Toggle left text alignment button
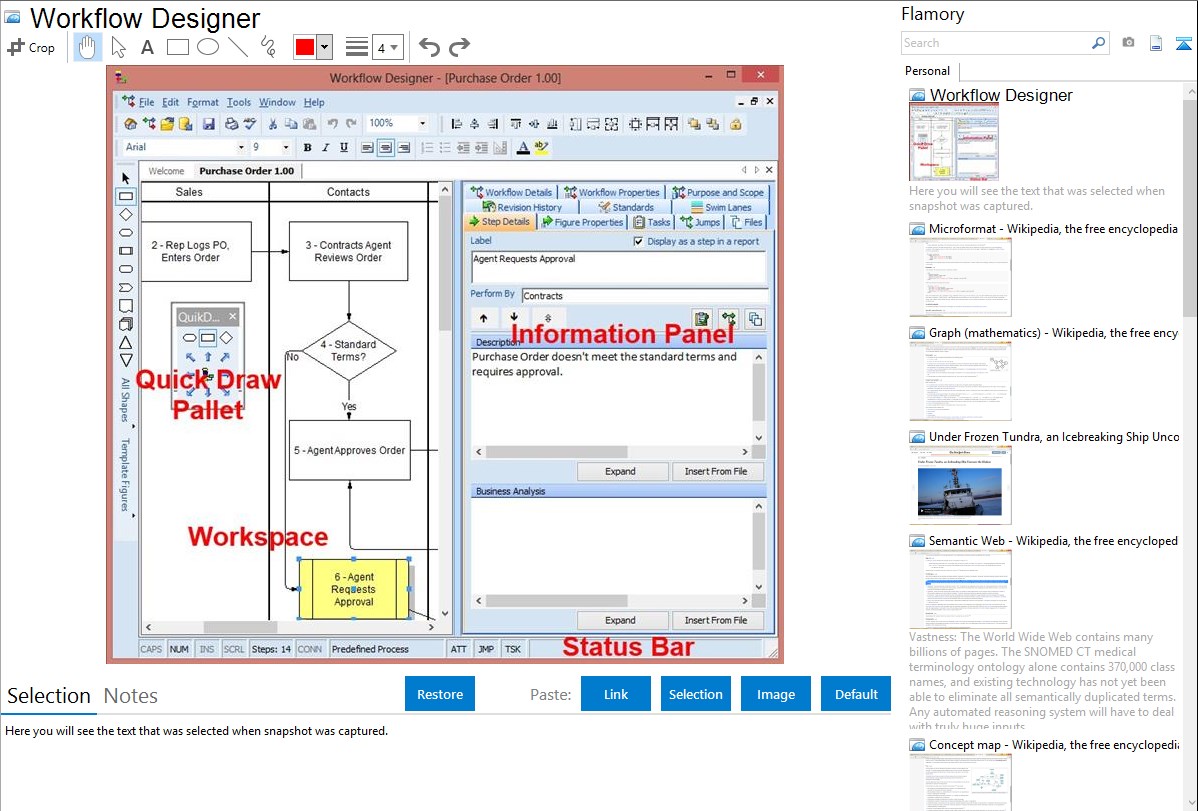Screen dimensions: 1198x811 coord(367,148)
